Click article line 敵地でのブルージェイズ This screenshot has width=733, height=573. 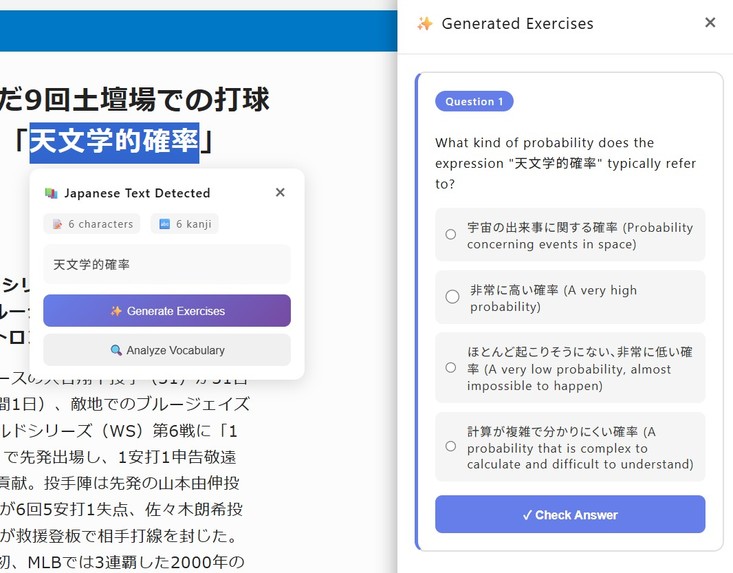[x=160, y=404]
